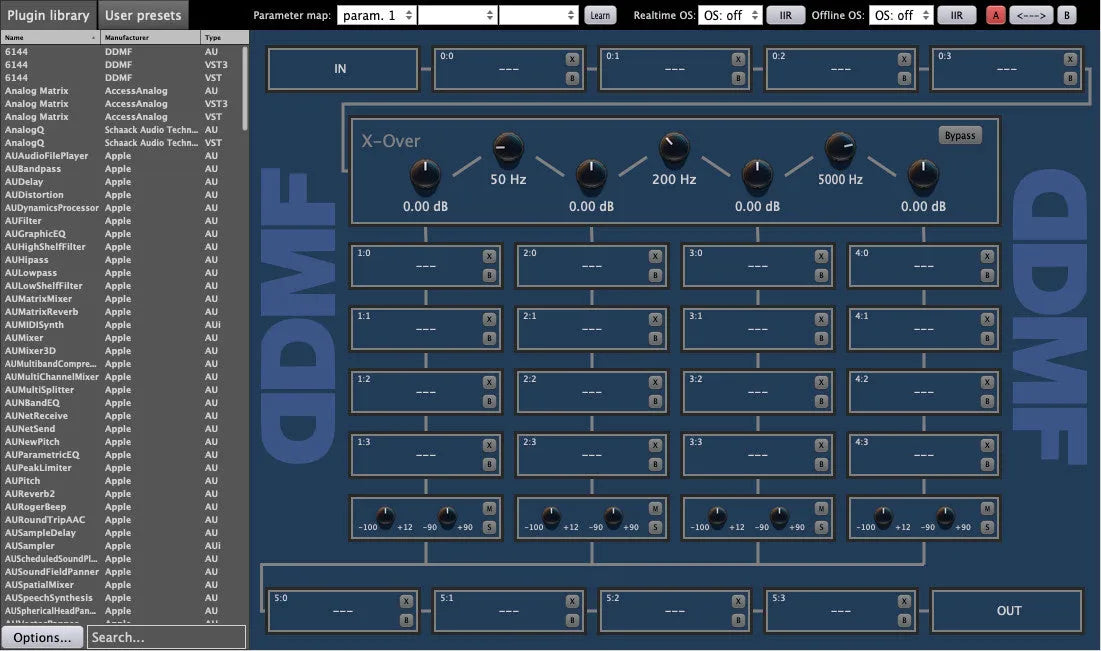This screenshot has width=1101, height=651.
Task: Remove the plugin in slot 2:2
Action: (655, 382)
